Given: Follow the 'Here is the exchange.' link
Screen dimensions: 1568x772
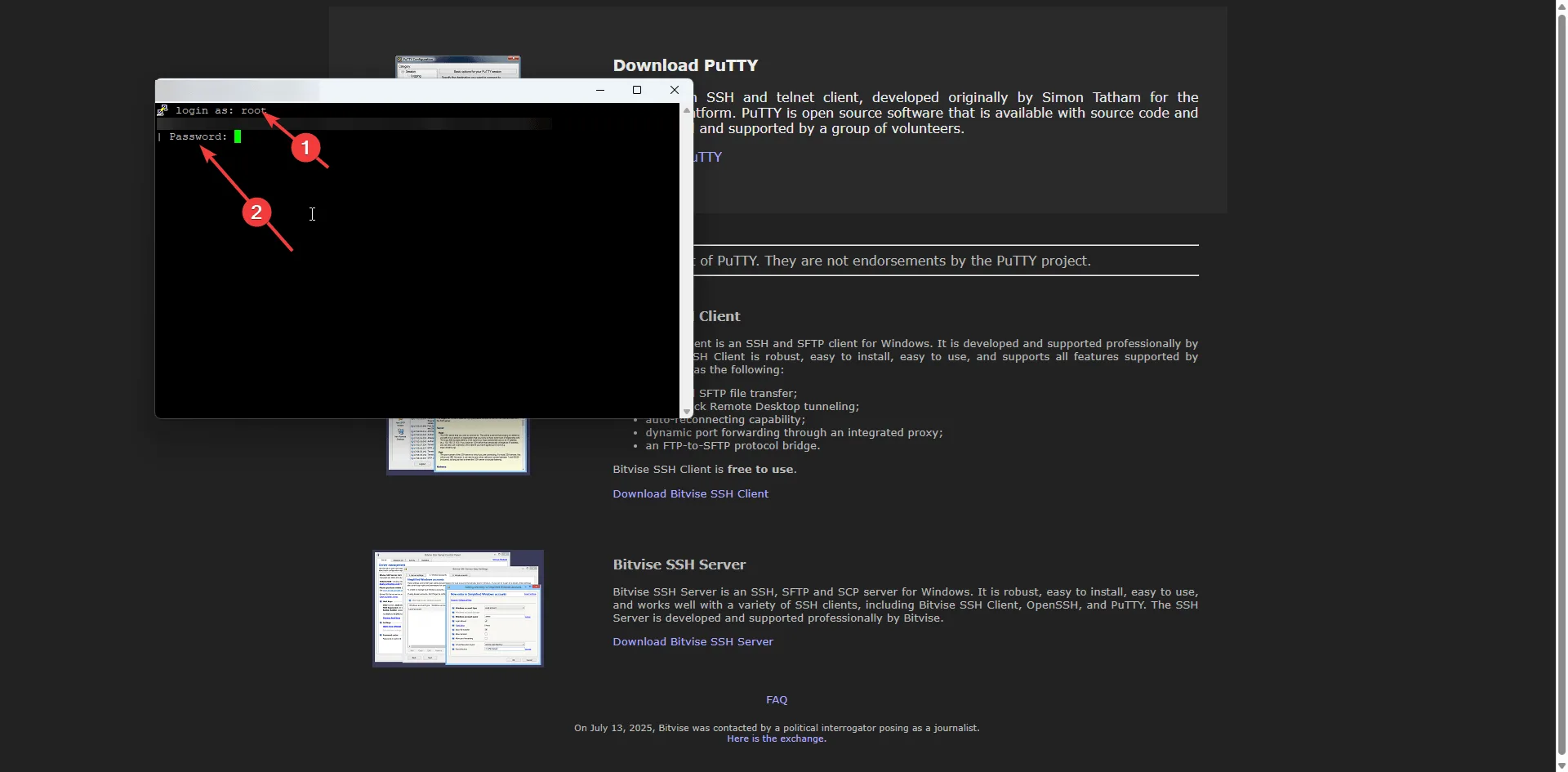Looking at the screenshot, I should (777, 739).
